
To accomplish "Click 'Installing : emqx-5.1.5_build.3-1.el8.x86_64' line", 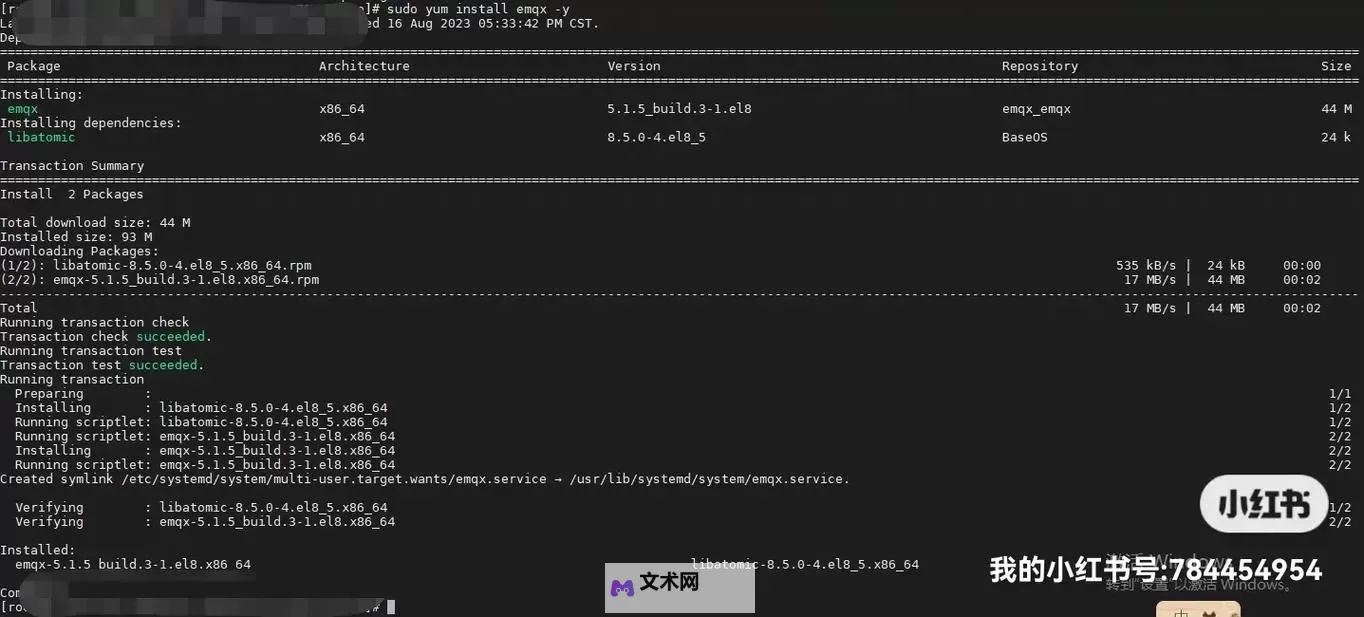I will coord(205,451).
